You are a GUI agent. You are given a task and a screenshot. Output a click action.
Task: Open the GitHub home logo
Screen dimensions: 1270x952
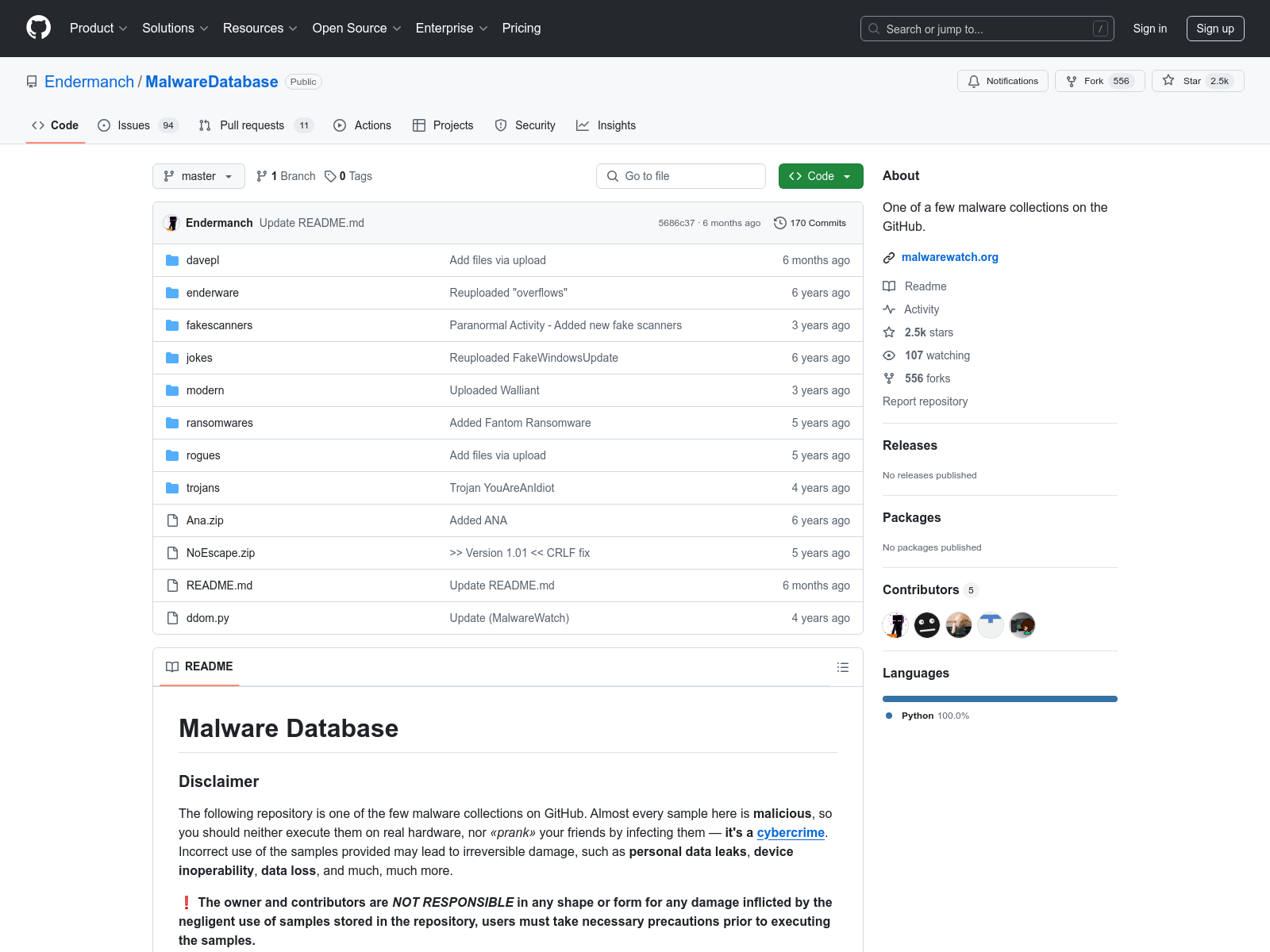tap(38, 28)
